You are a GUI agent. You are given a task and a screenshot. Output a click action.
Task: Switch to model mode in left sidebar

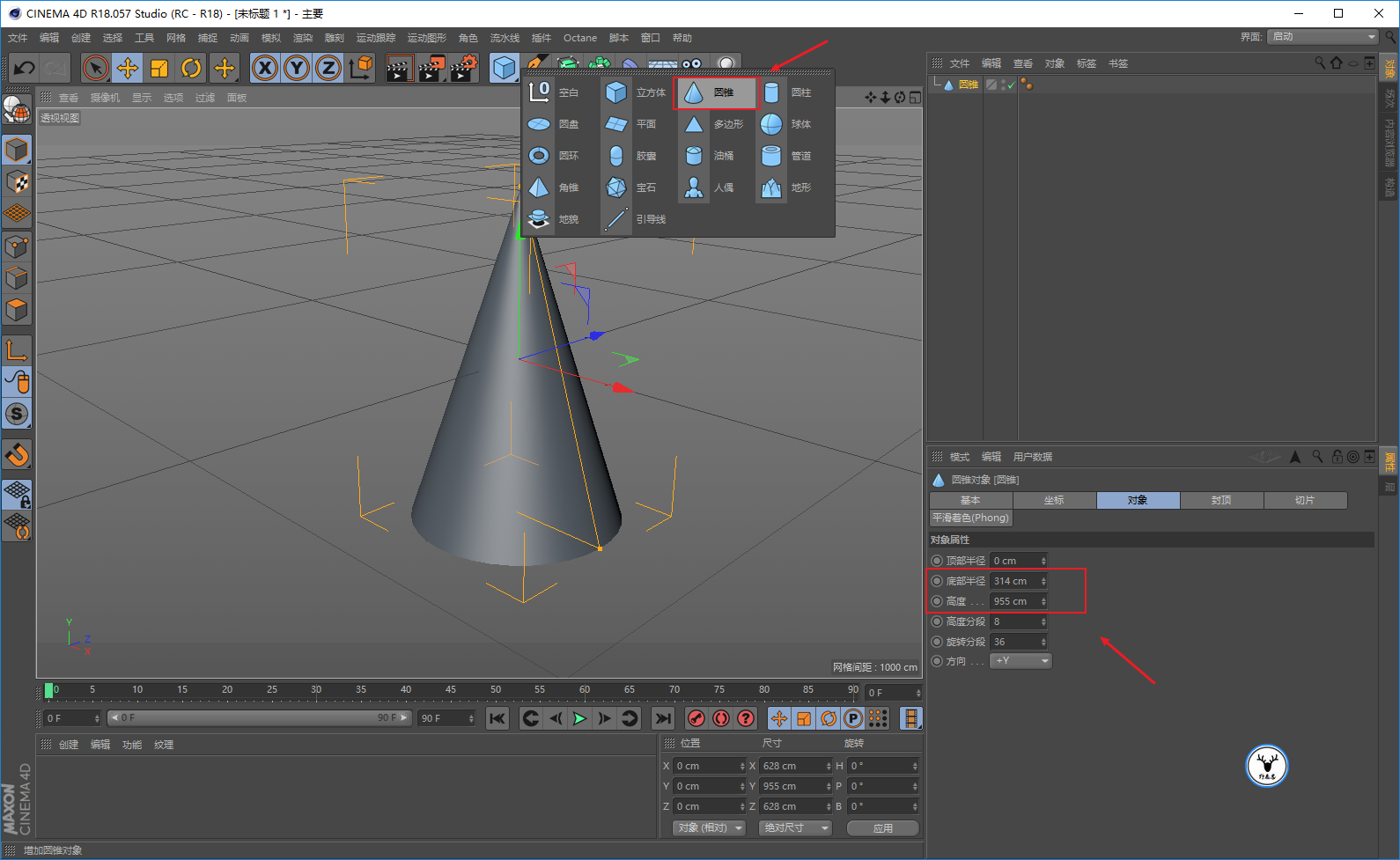click(17, 151)
